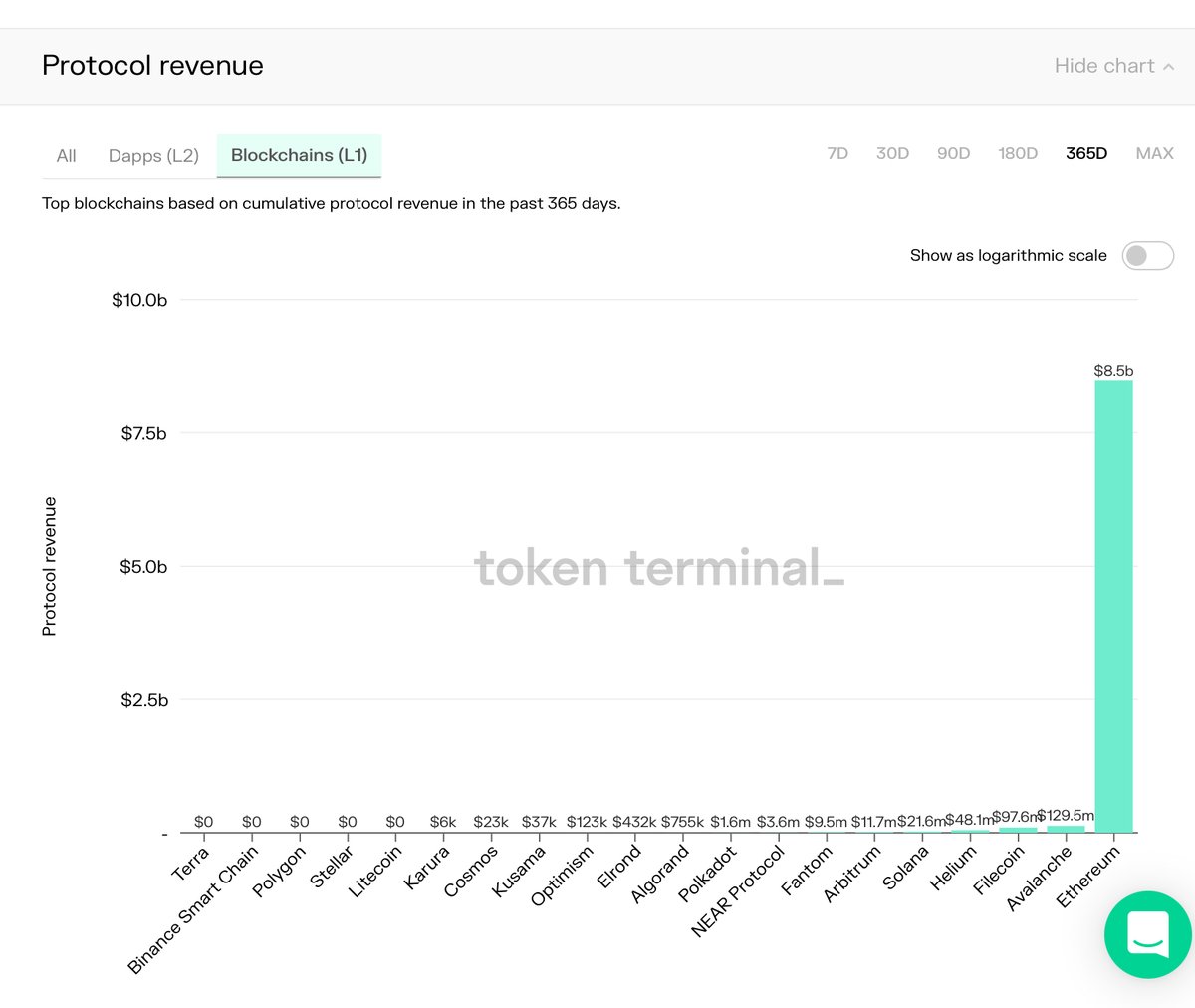The image size is (1195, 1008).
Task: Click the $432k value label
Action: [x=634, y=822]
